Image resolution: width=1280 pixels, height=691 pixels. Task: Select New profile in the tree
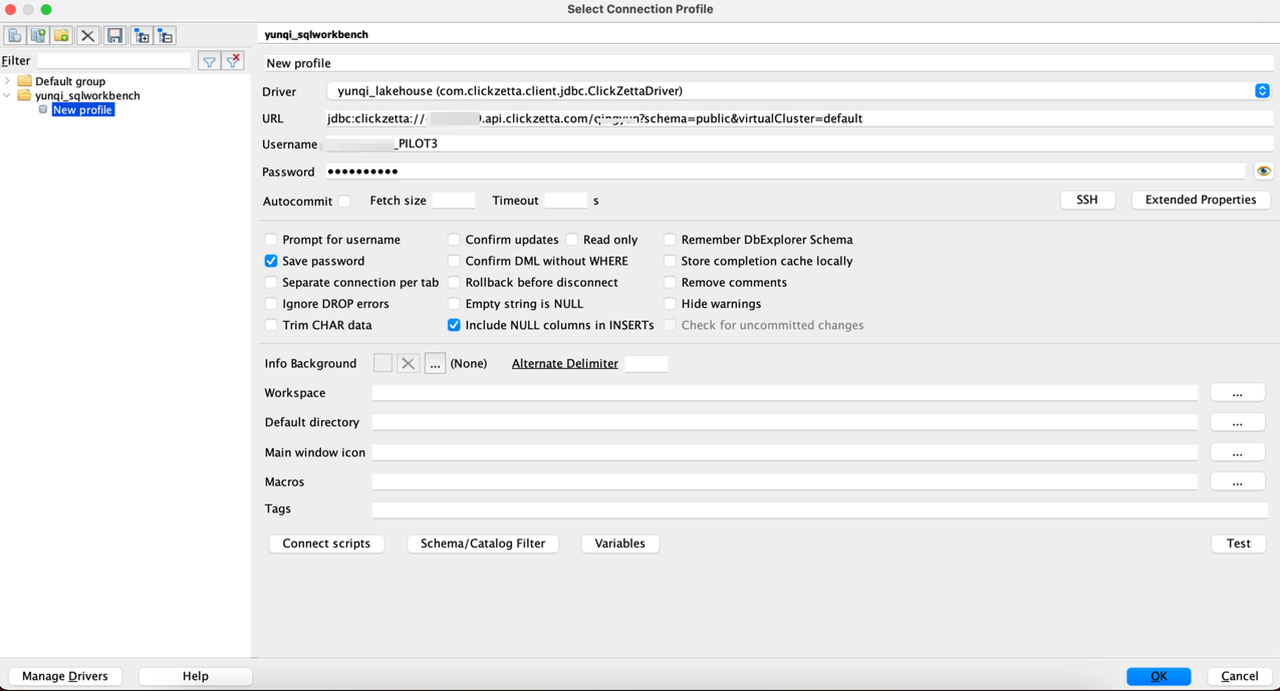click(82, 110)
